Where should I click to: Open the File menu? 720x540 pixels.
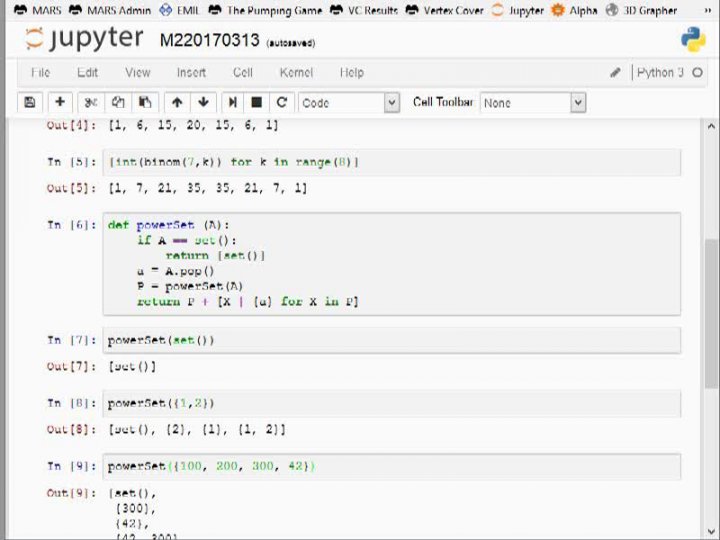tap(40, 73)
